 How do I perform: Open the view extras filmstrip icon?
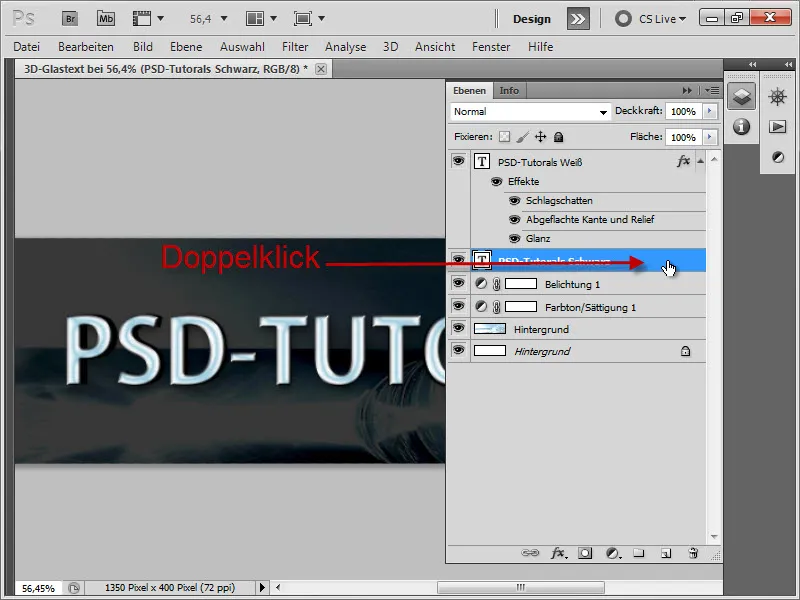[142, 19]
